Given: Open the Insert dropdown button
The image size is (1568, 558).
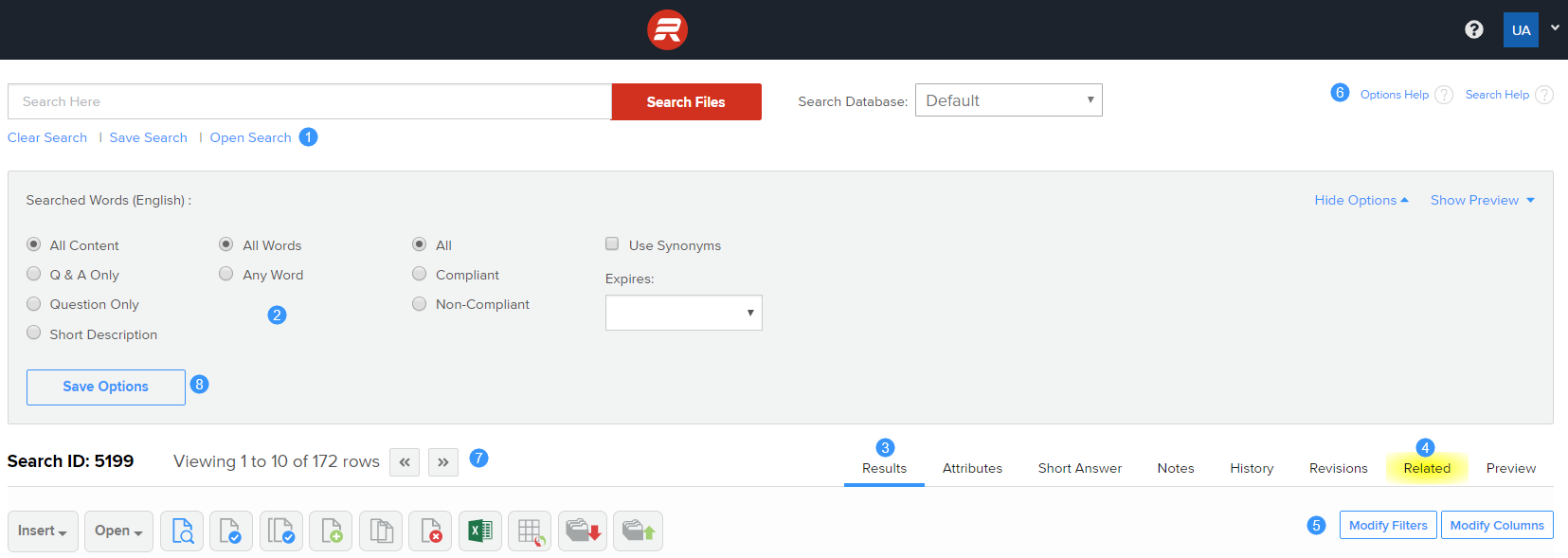Looking at the screenshot, I should coord(43,531).
